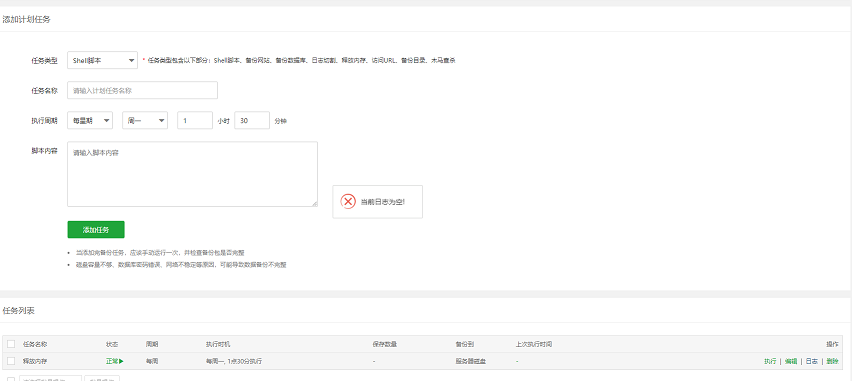
Task: Open the 每星期 period dropdown
Action: pyautogui.click(x=90, y=121)
